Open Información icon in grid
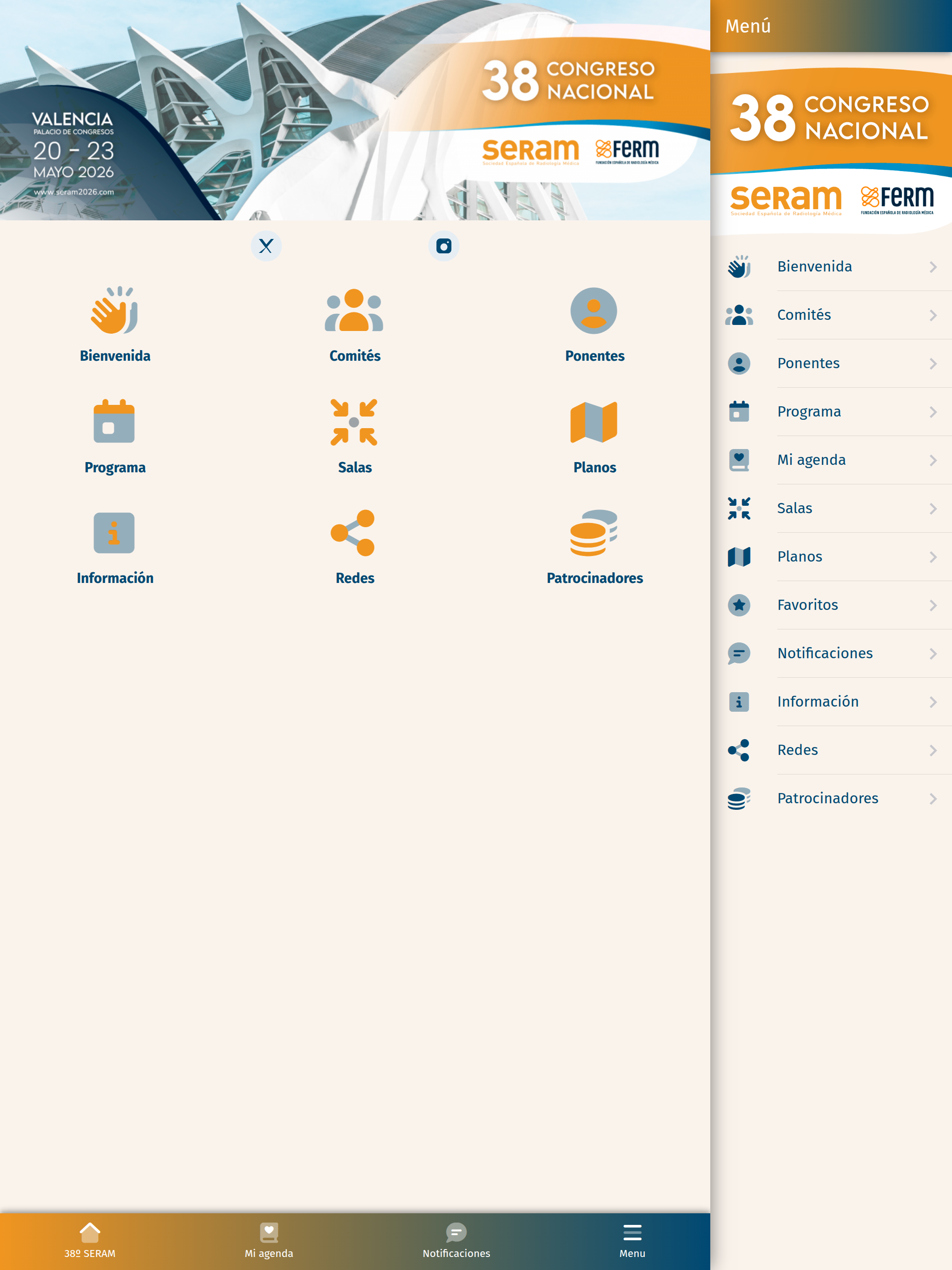The width and height of the screenshot is (952, 1270). click(114, 533)
